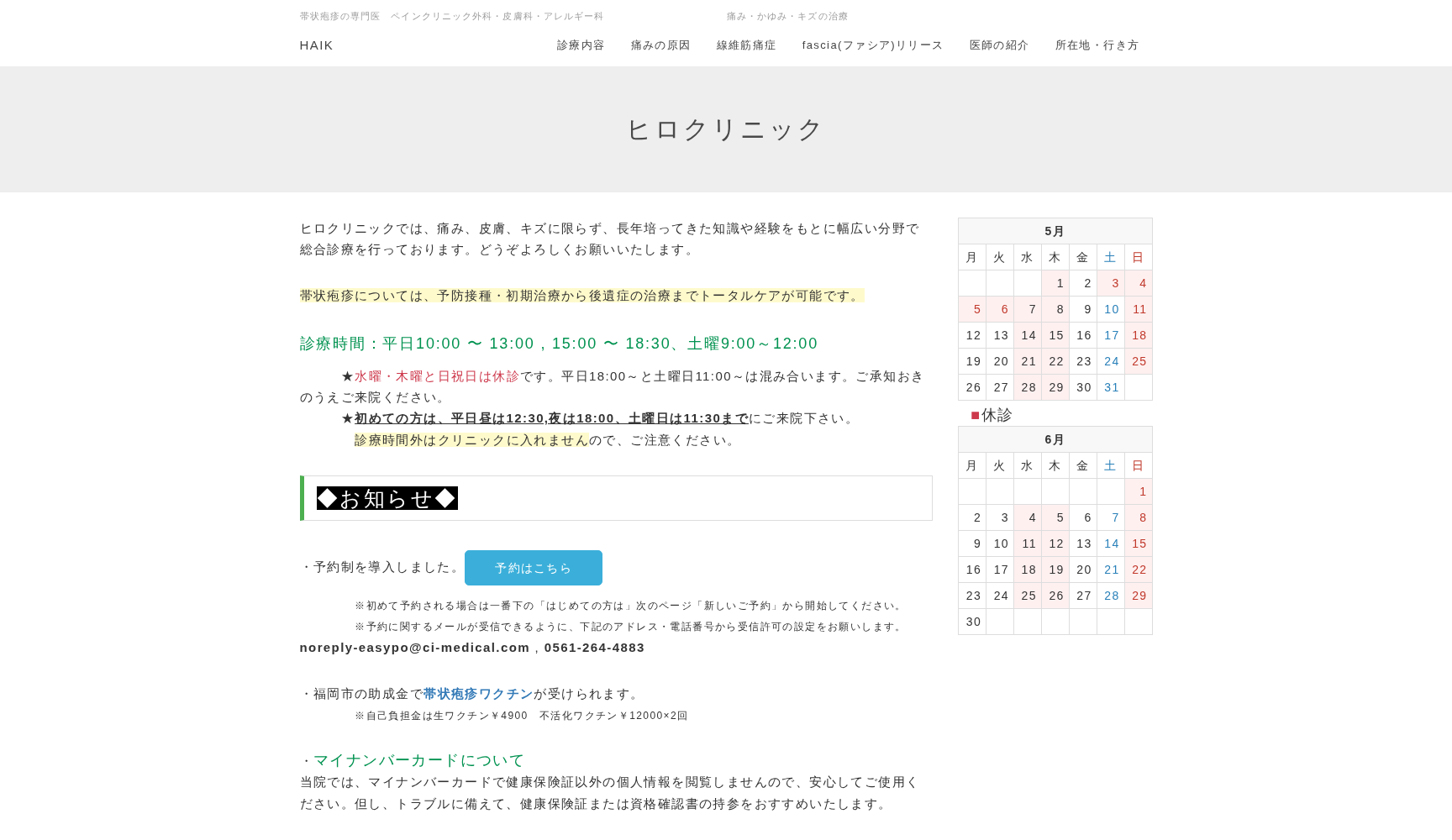The image size is (1452, 840).
Task: Select May 10 in the calendar
Action: coord(1111,309)
